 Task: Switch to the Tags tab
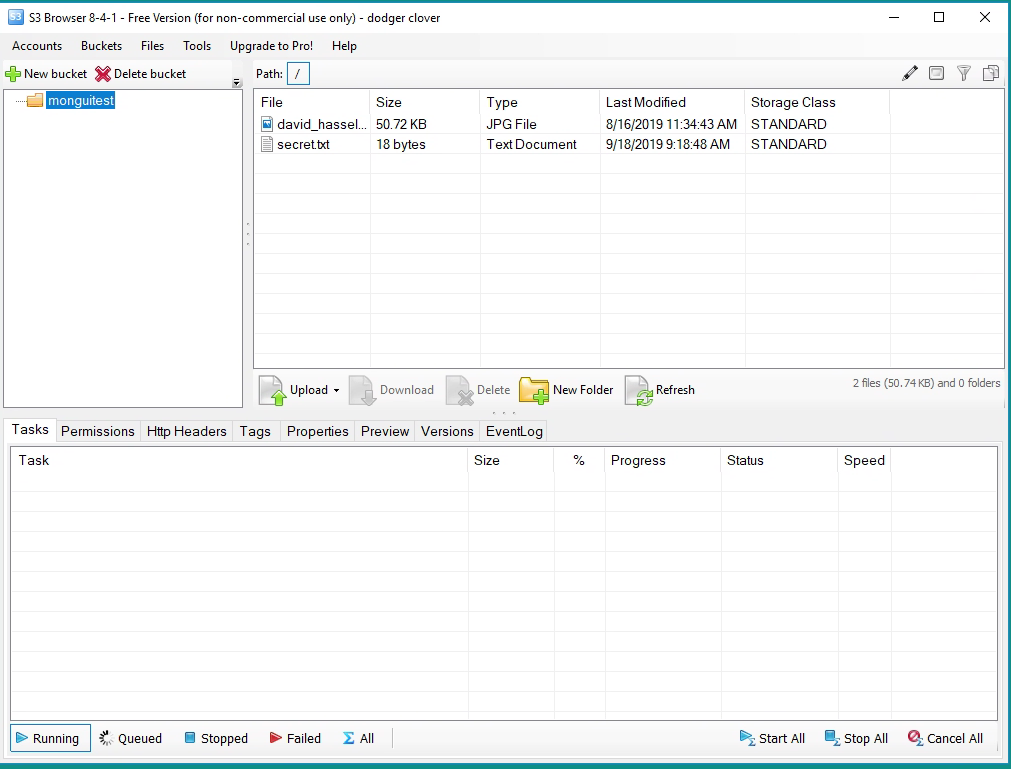tap(255, 431)
